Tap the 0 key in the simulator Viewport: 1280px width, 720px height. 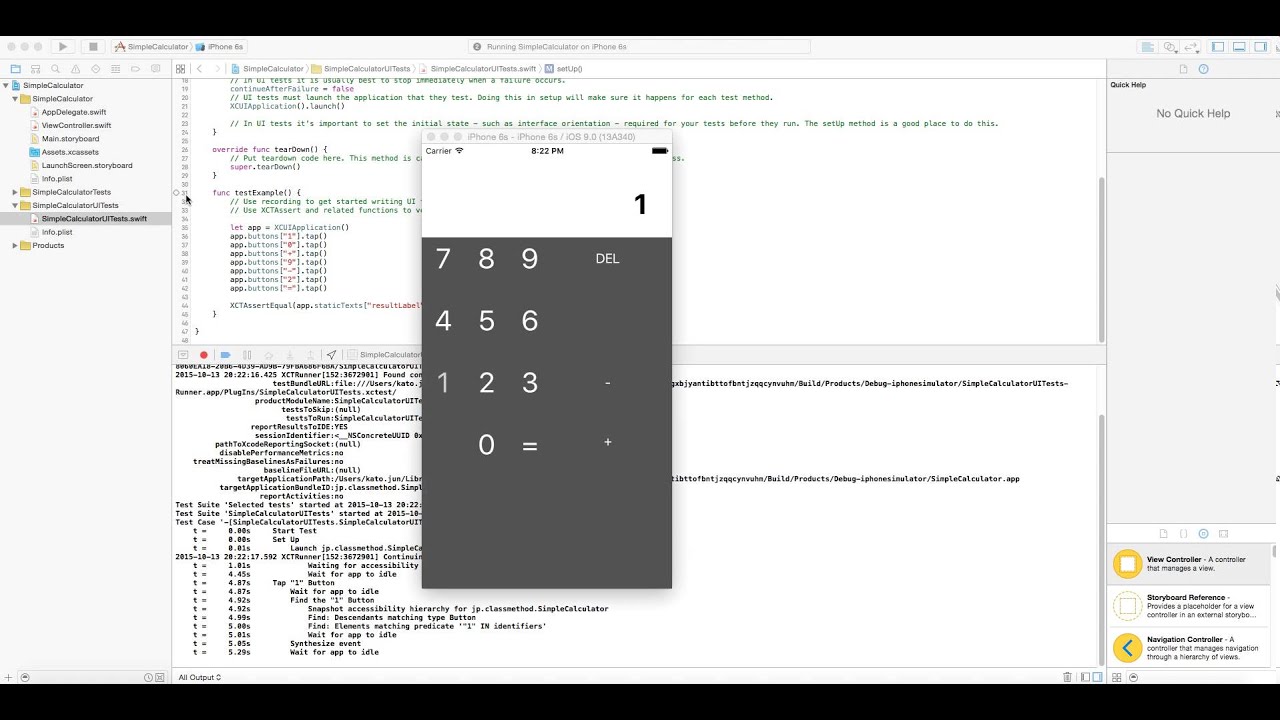[x=487, y=445]
